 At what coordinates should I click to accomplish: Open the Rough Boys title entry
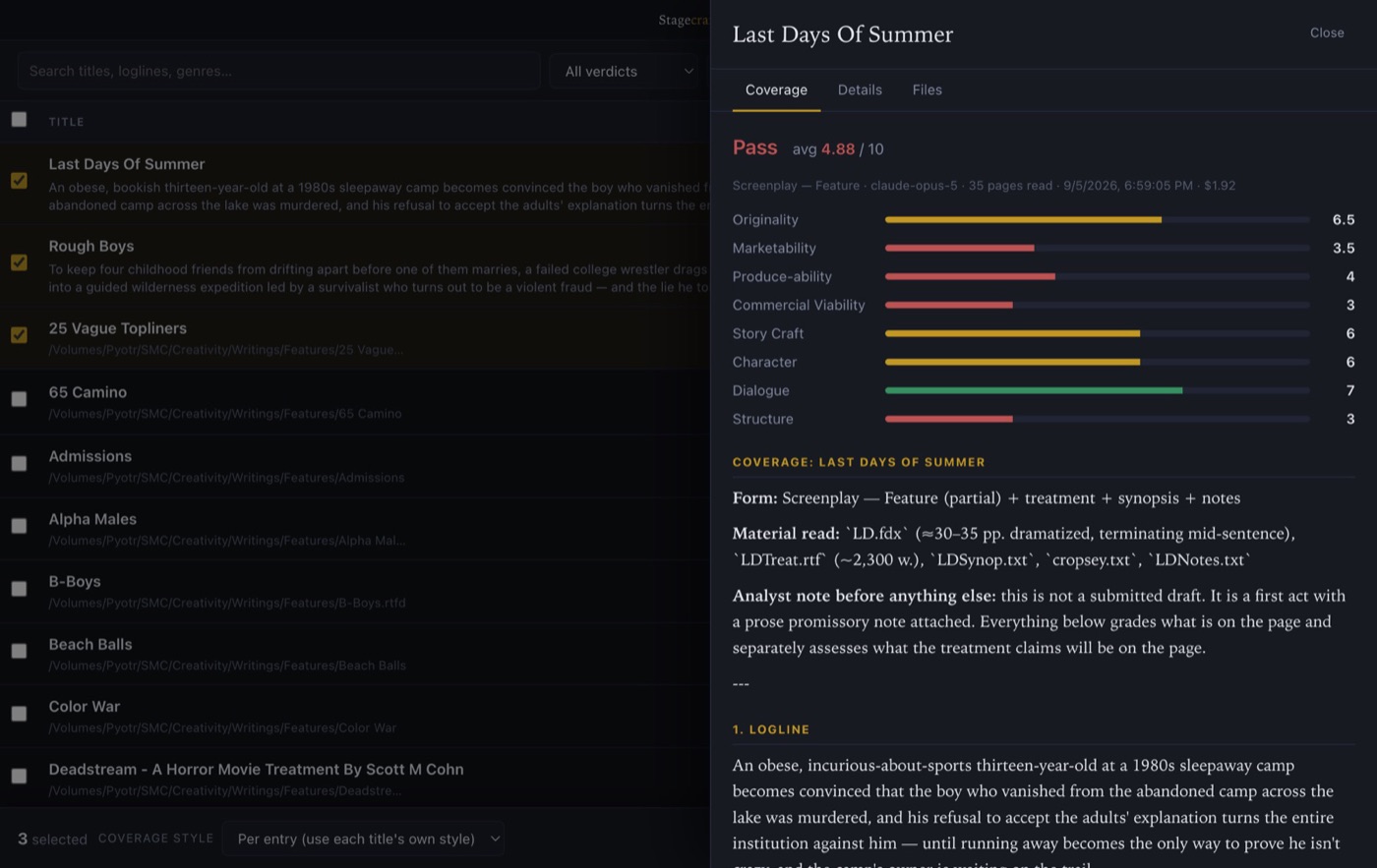[x=91, y=246]
